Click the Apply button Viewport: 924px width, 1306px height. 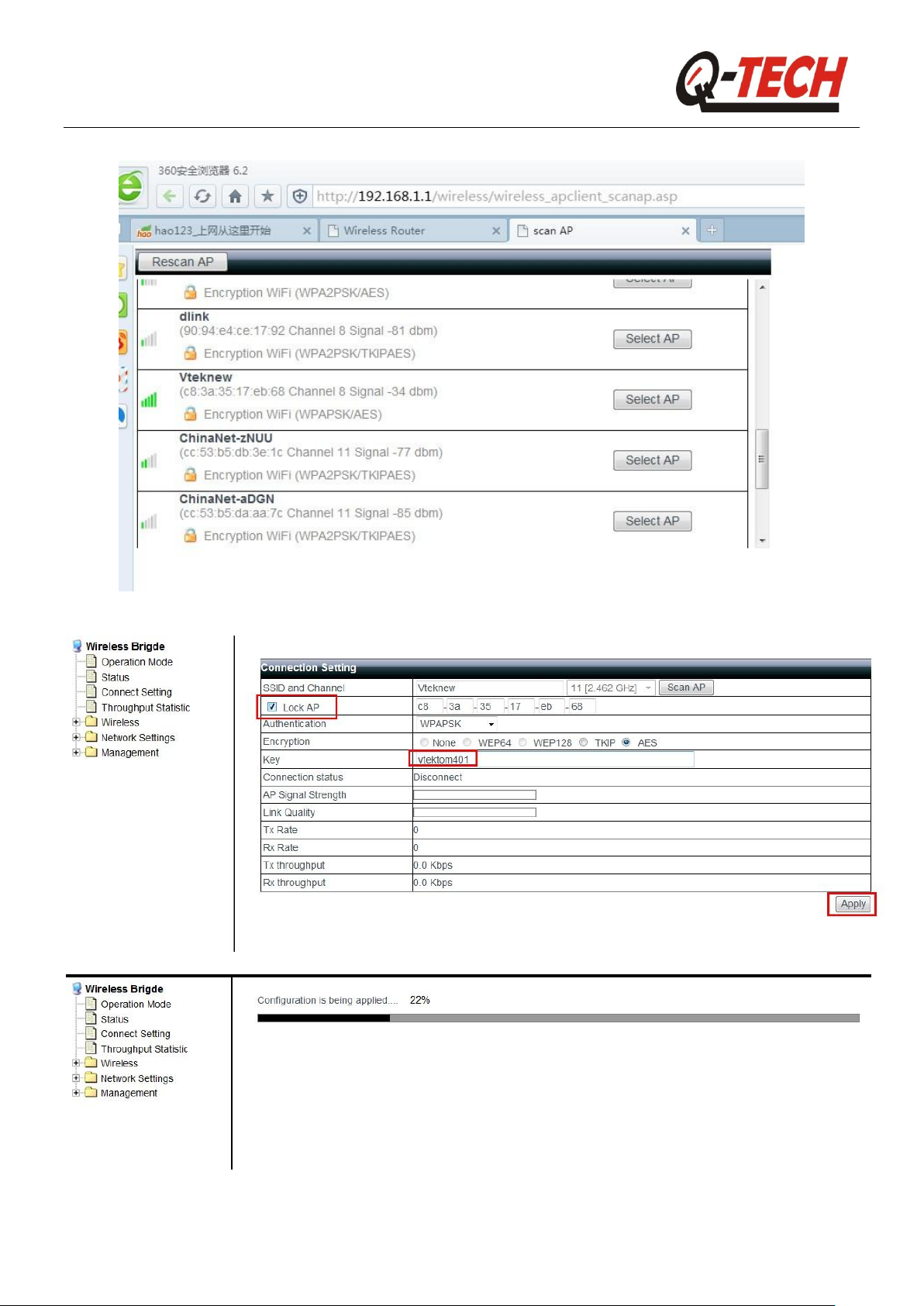(853, 904)
